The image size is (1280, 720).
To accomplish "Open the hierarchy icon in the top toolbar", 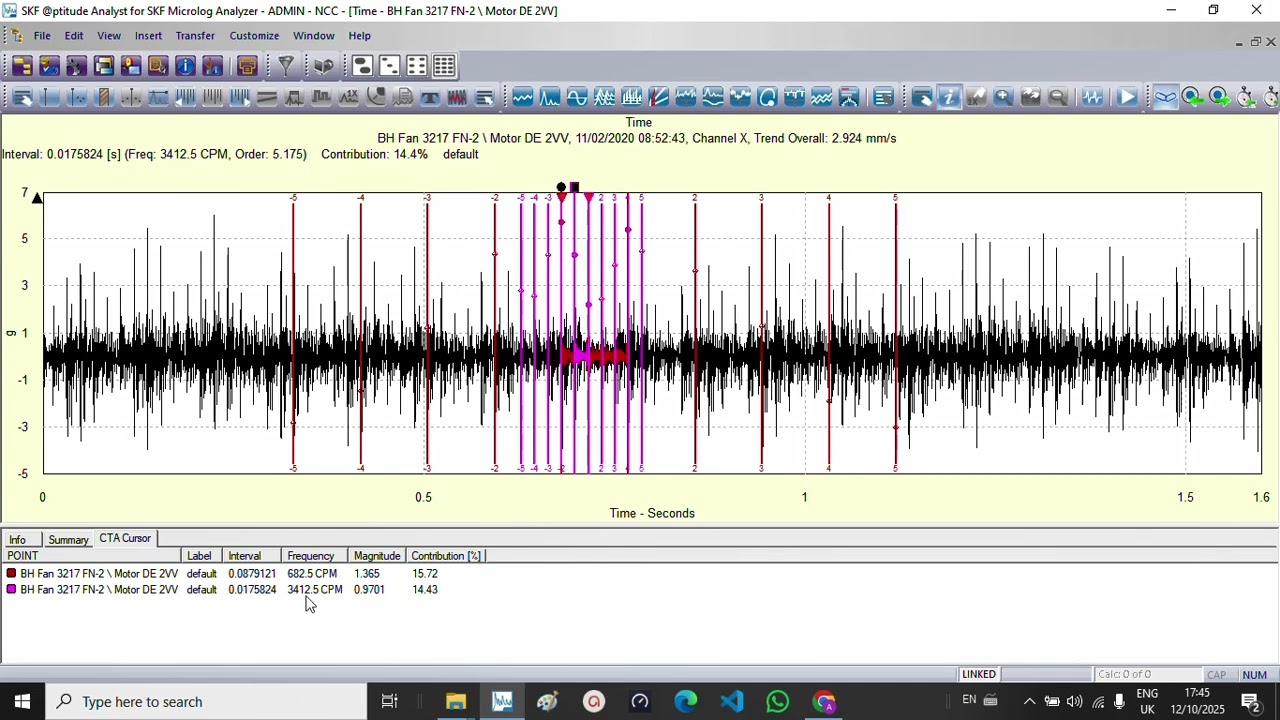I will (x=22, y=66).
